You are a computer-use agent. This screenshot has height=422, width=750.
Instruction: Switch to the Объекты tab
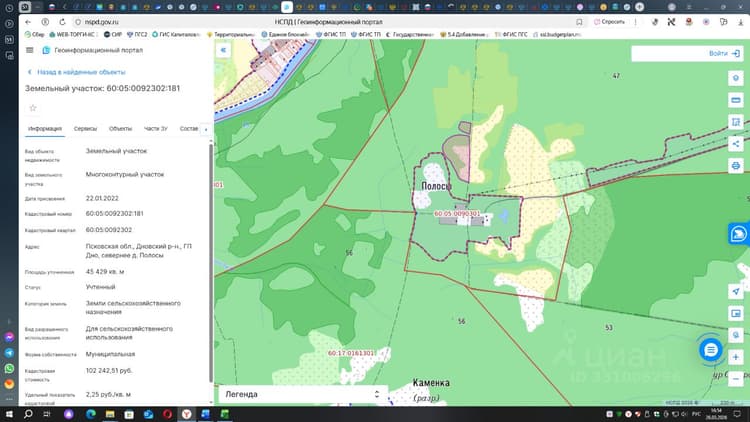click(120, 129)
